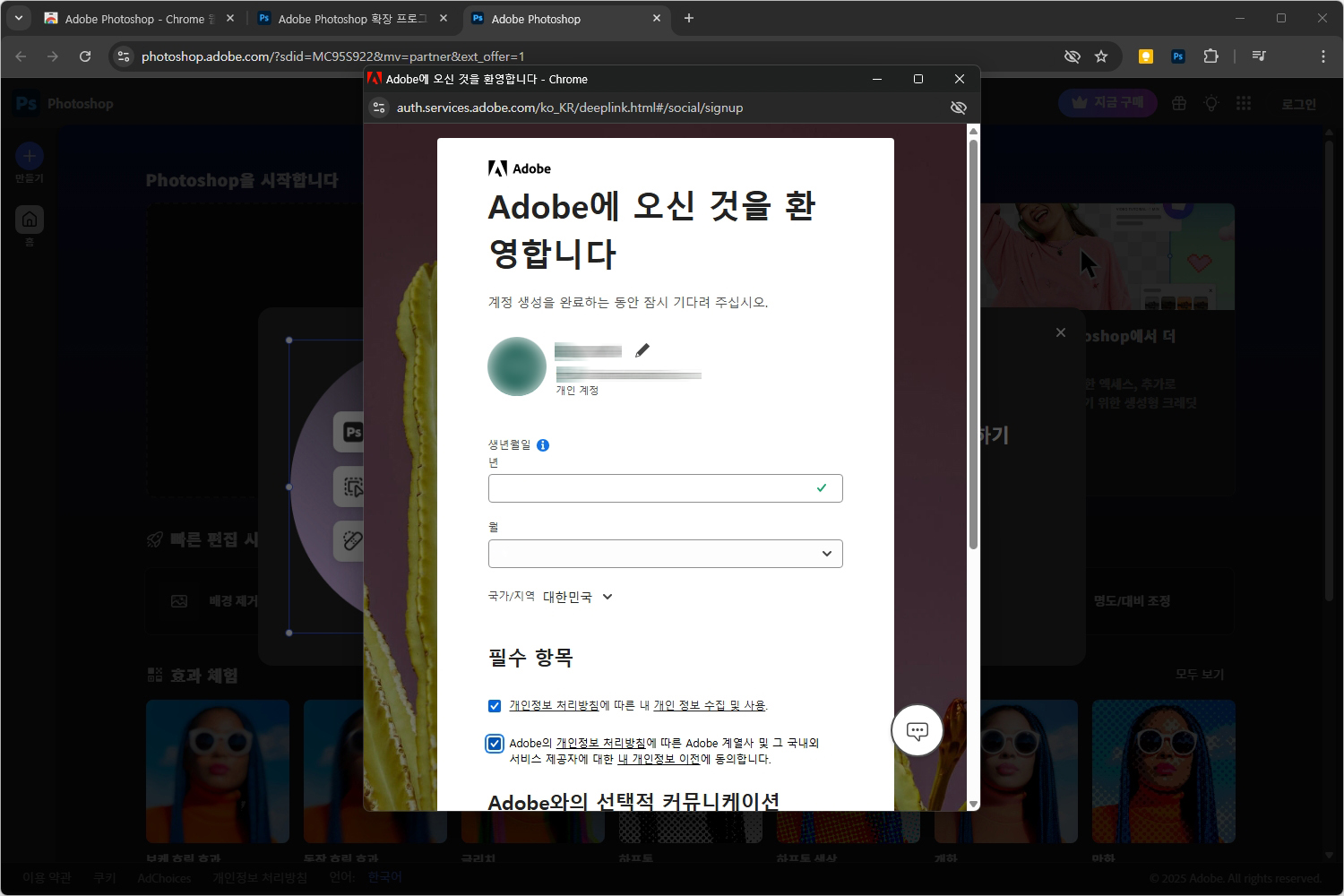This screenshot has width=1344, height=896.
Task: Open 개인정보 처리방침 link in second consent
Action: [600, 744]
